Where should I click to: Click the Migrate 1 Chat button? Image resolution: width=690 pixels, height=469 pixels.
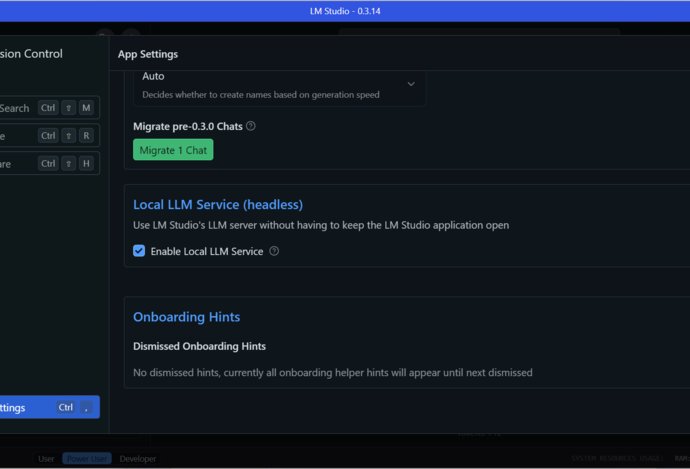[x=173, y=150]
